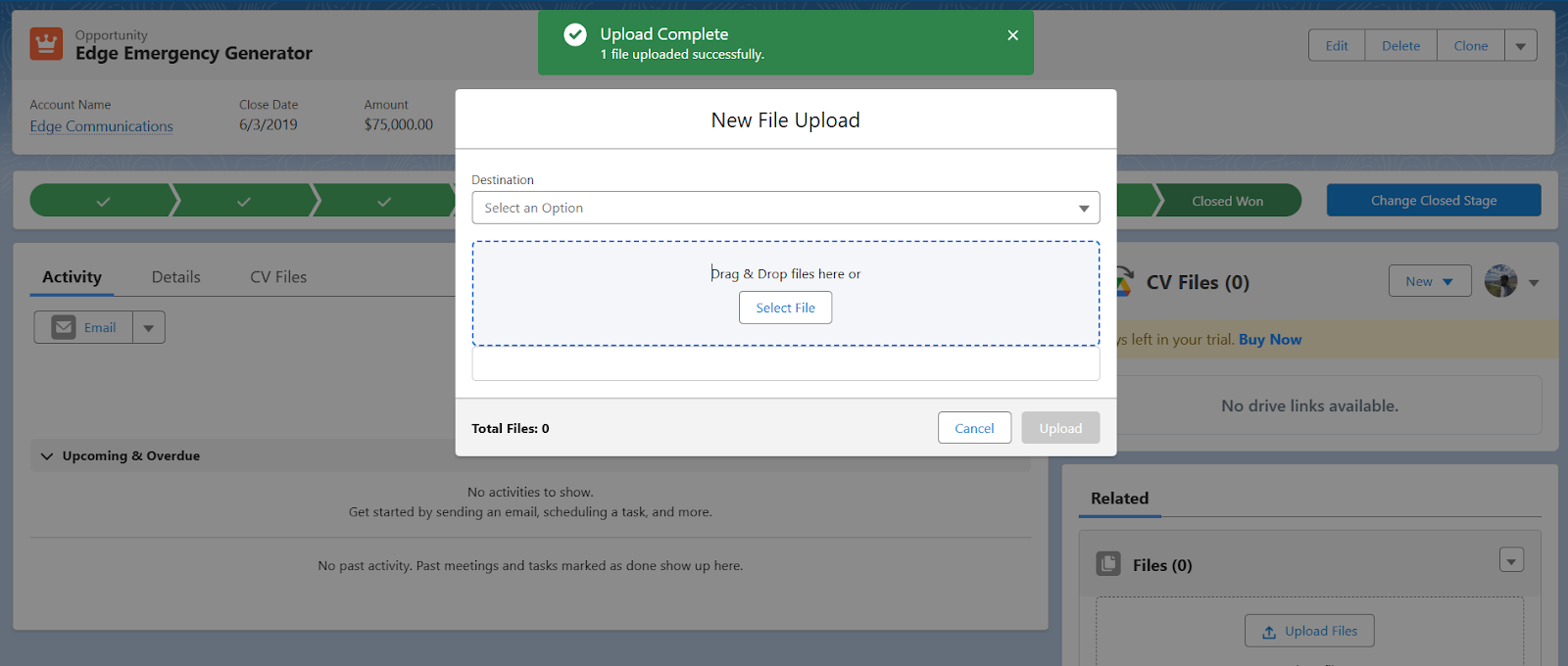Image resolution: width=1568 pixels, height=666 pixels.
Task: Click the Select File button
Action: [785, 308]
